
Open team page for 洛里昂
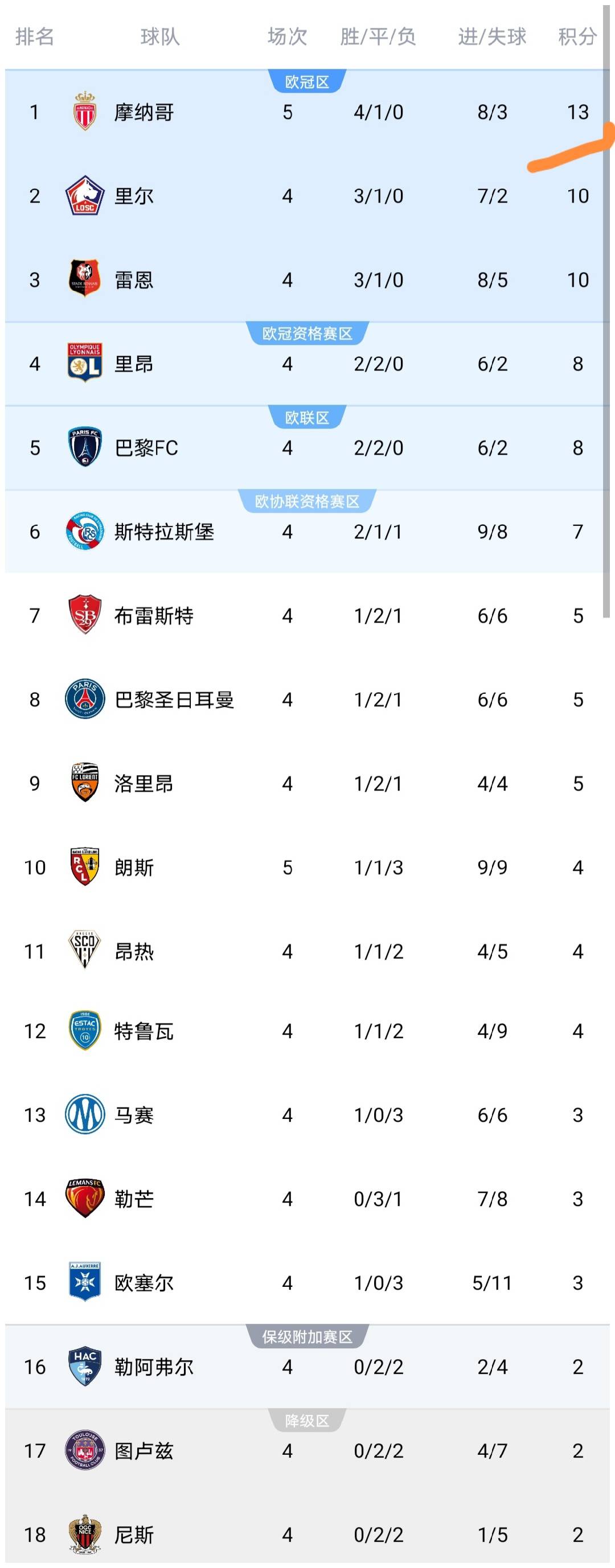pos(144,783)
